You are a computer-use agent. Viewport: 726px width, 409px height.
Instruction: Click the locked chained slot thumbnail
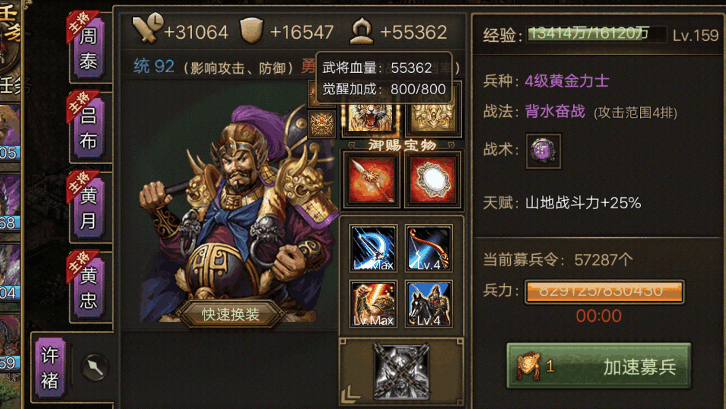pyautogui.click(x=401, y=371)
